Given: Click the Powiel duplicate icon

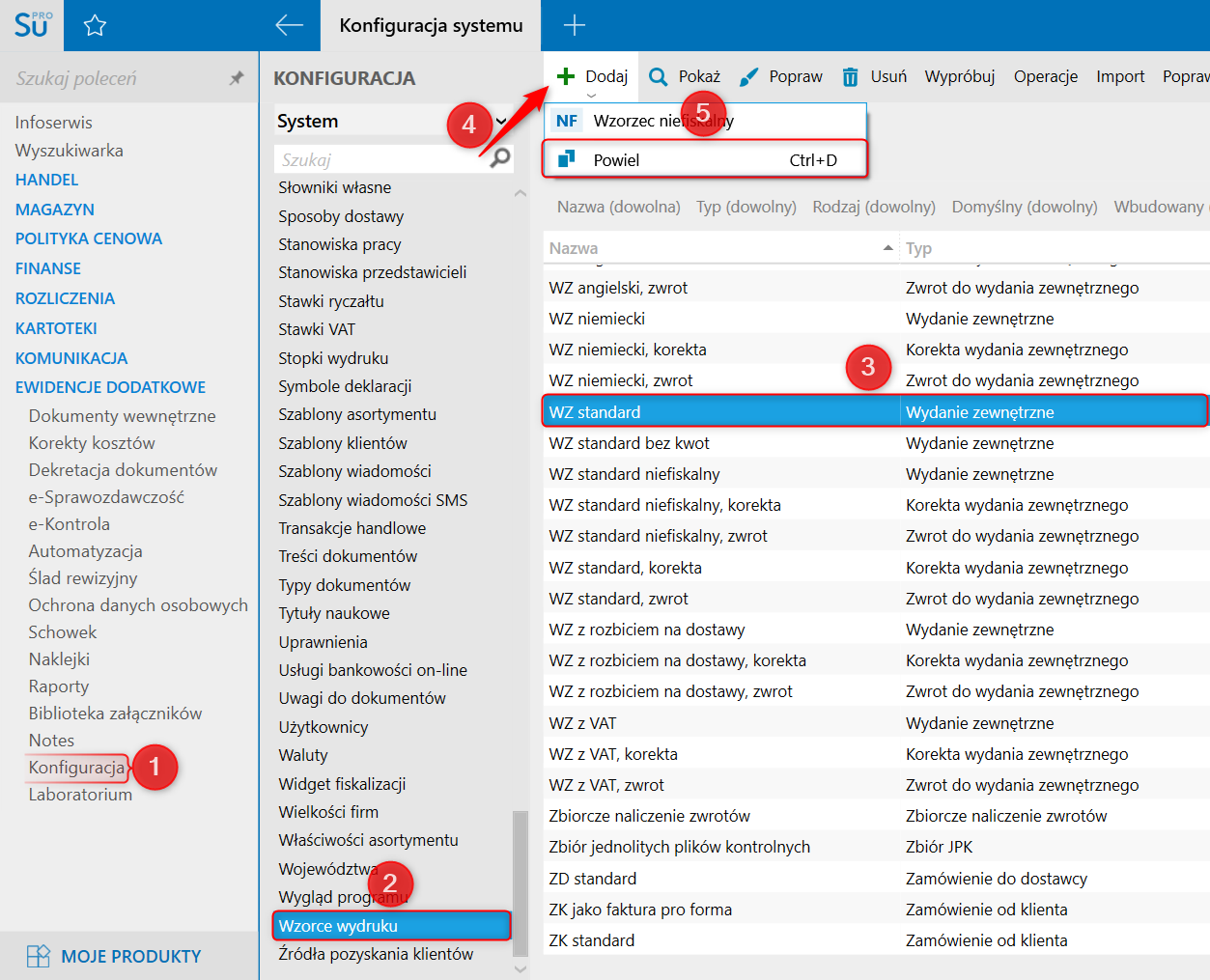Looking at the screenshot, I should pos(567,159).
